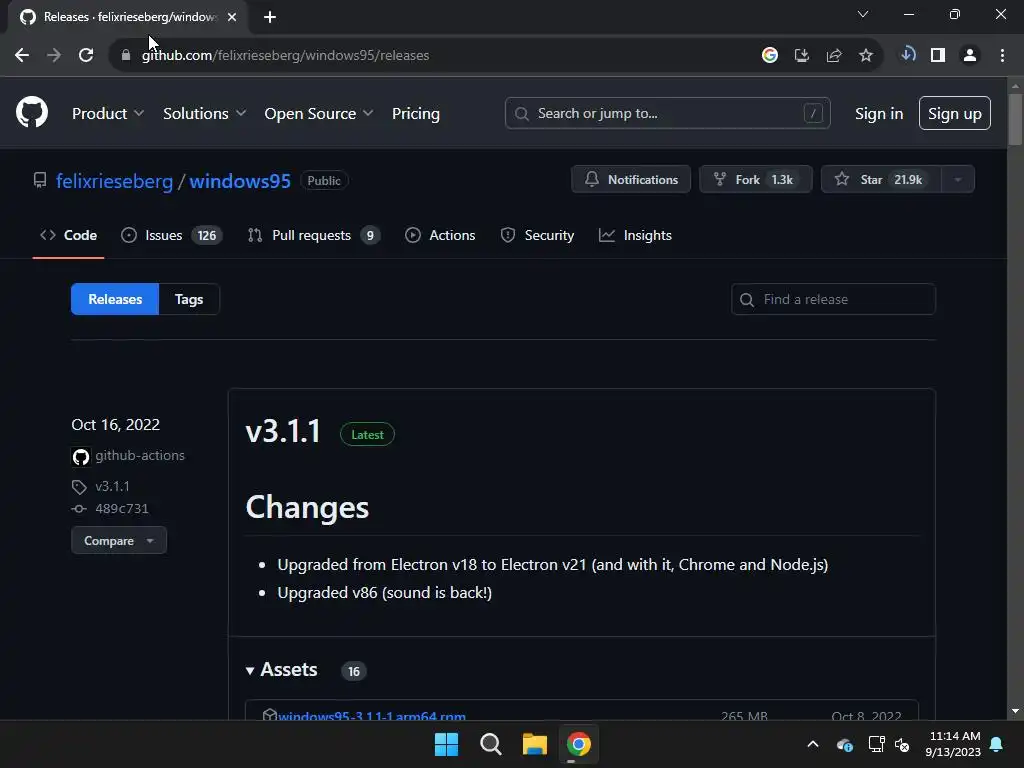Open the Issues tab
1024x768 pixels.
(172, 235)
